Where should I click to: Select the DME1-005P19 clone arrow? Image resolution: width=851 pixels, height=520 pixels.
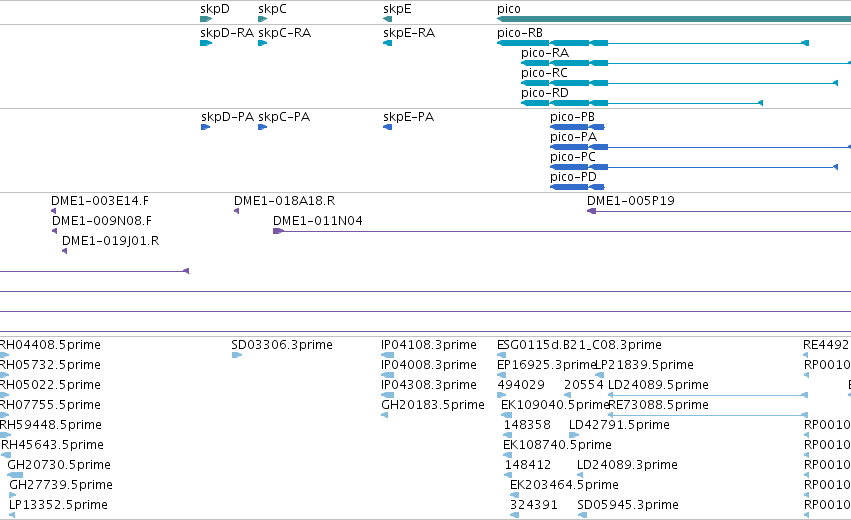pos(592,211)
